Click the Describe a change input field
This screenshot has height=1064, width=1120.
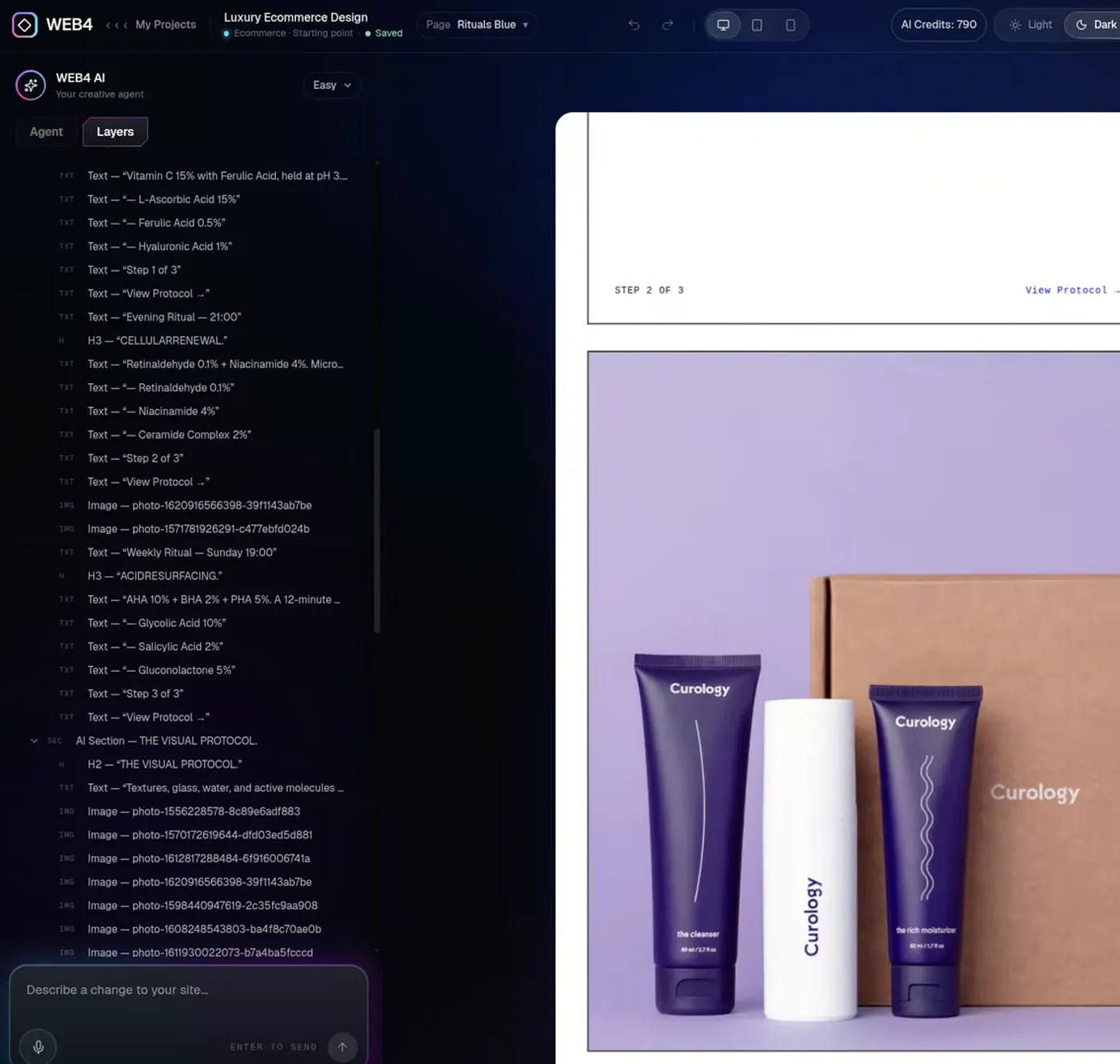point(188,990)
